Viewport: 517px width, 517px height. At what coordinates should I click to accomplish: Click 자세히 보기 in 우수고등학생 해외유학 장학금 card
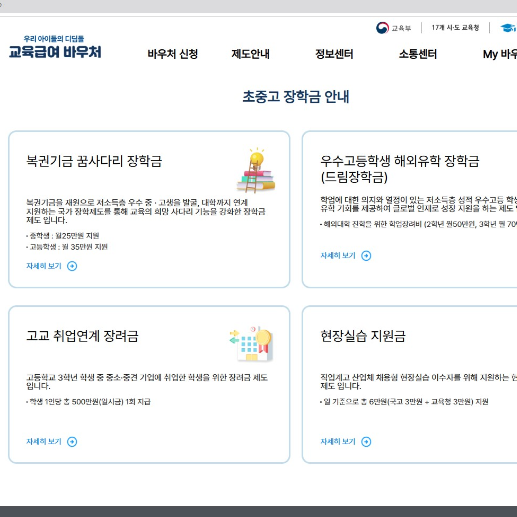point(338,256)
